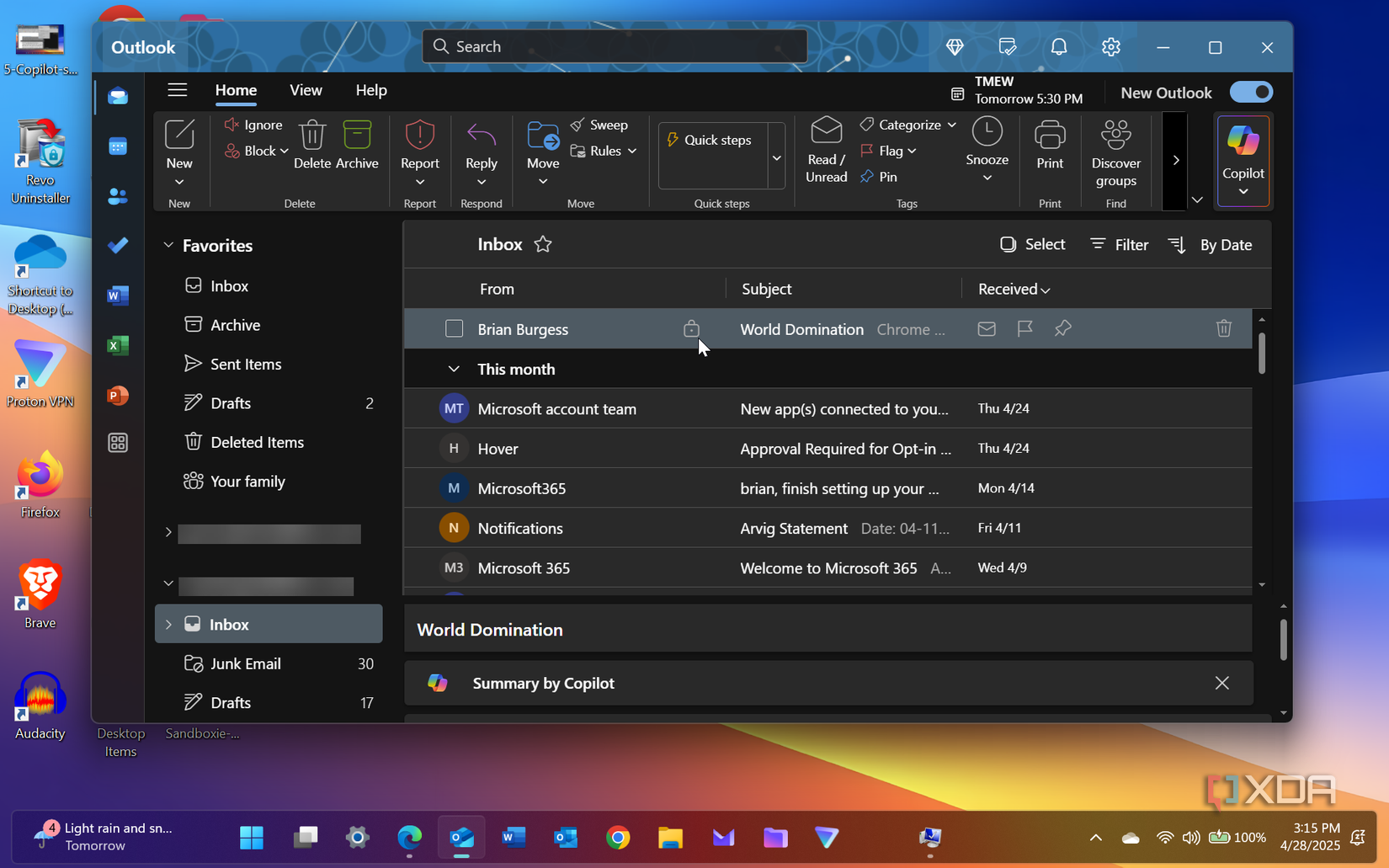
Task: Collapse the This month group
Action: pos(454,369)
